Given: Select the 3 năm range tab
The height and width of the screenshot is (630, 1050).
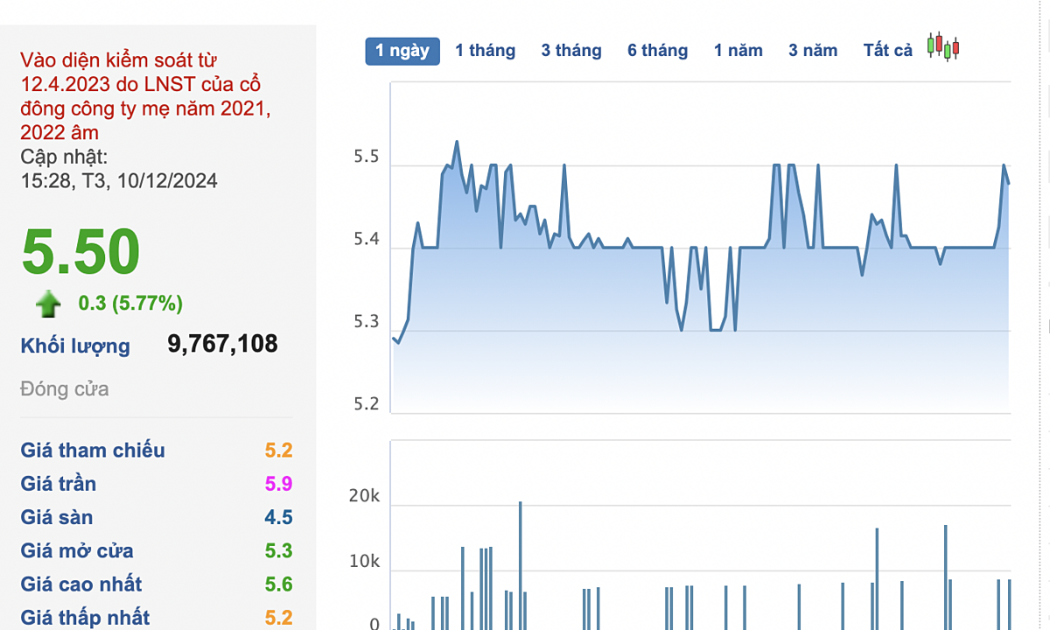Looking at the screenshot, I should click(812, 50).
